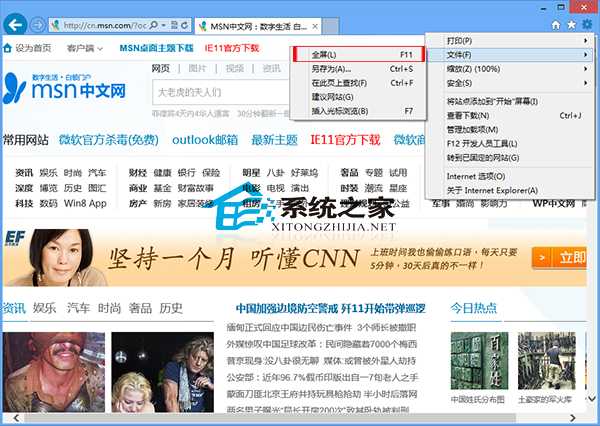Click 微软官方杀毒(免费) link
600x426 pixels.
click(109, 140)
